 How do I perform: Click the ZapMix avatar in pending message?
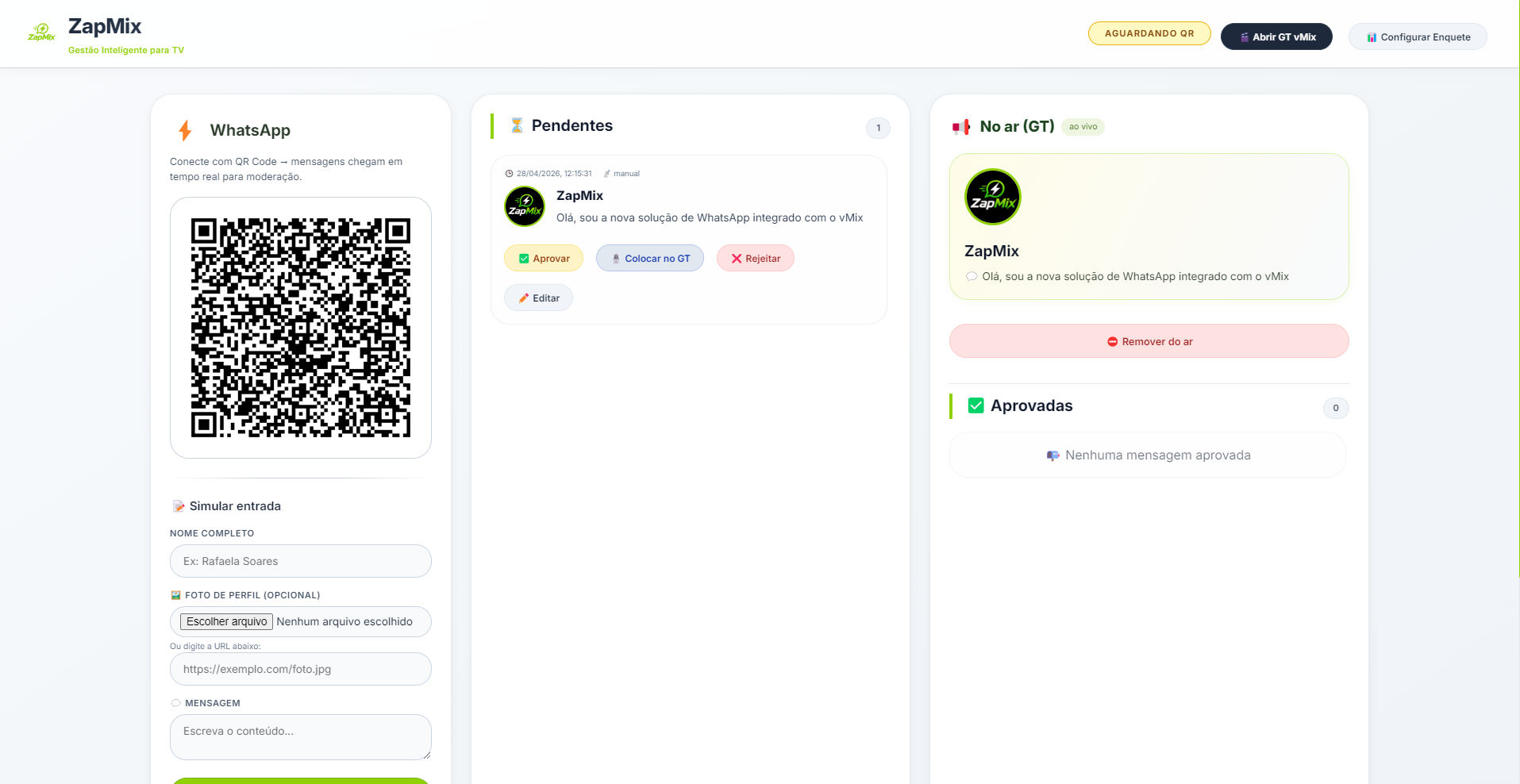tap(525, 206)
